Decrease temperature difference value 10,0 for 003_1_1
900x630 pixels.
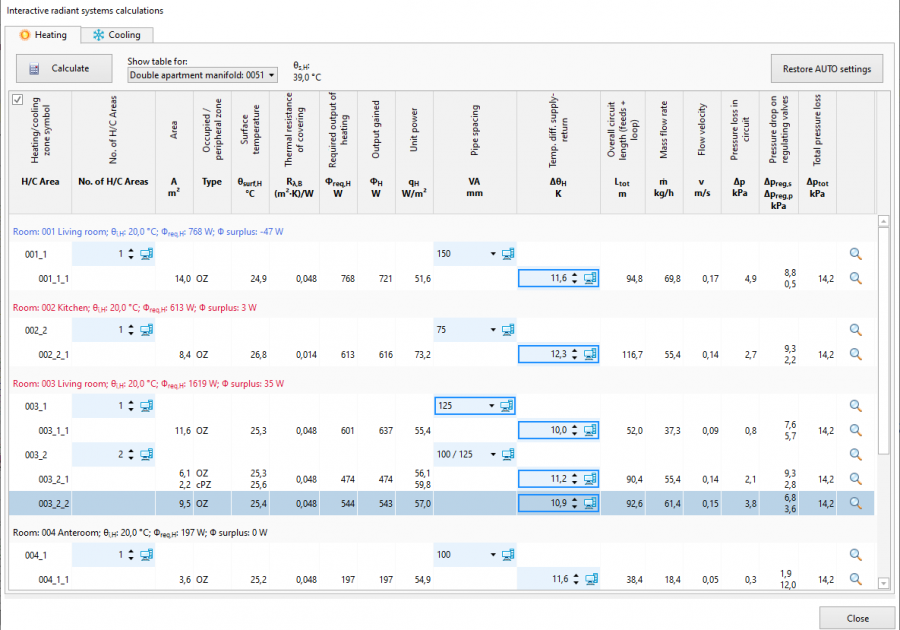point(575,432)
